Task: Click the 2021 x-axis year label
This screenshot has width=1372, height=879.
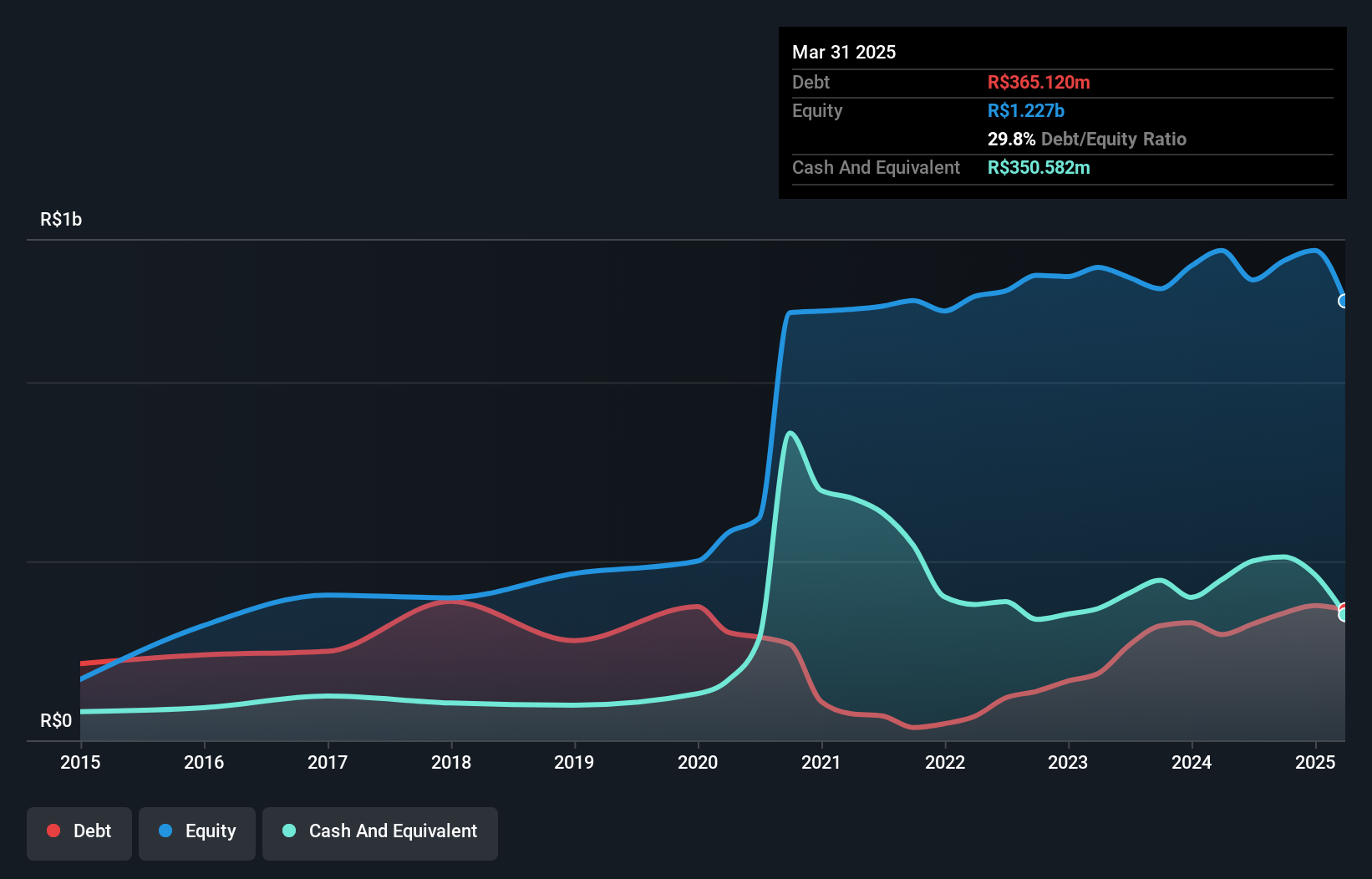Action: (821, 762)
